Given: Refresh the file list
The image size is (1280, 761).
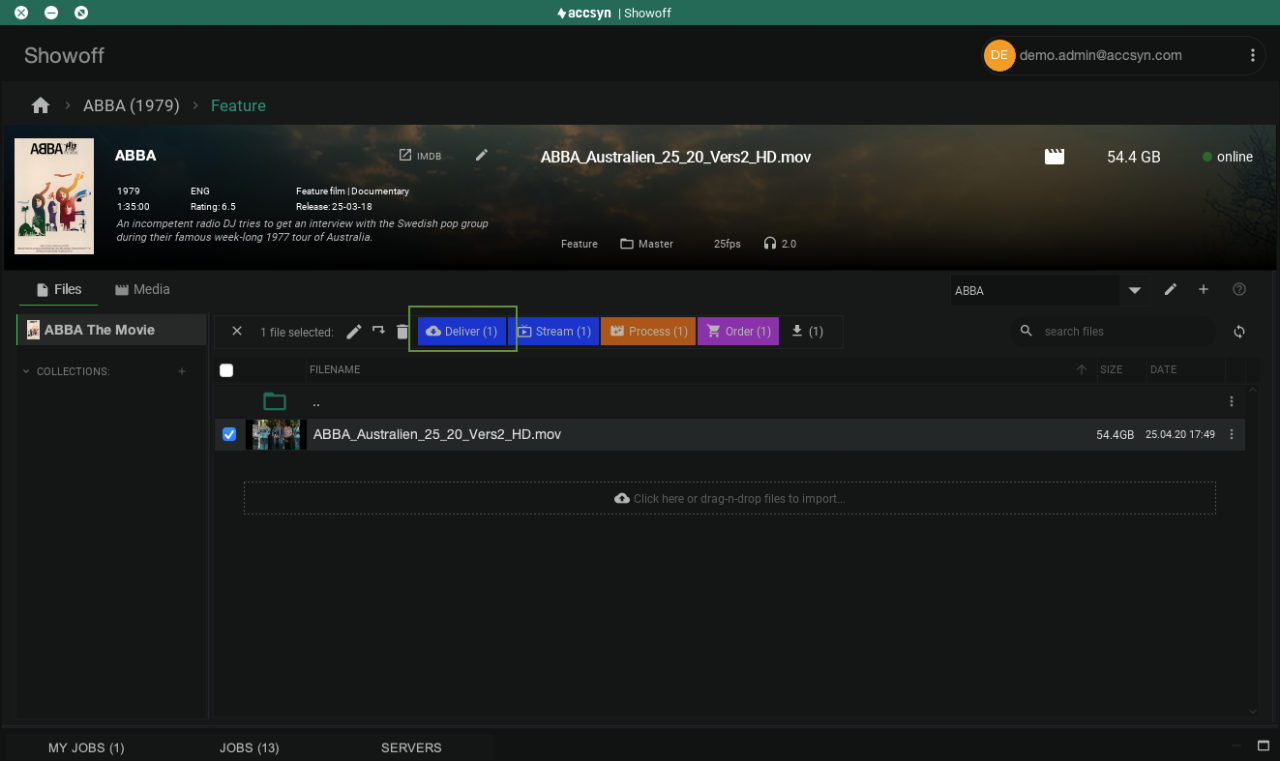Looking at the screenshot, I should coord(1239,331).
